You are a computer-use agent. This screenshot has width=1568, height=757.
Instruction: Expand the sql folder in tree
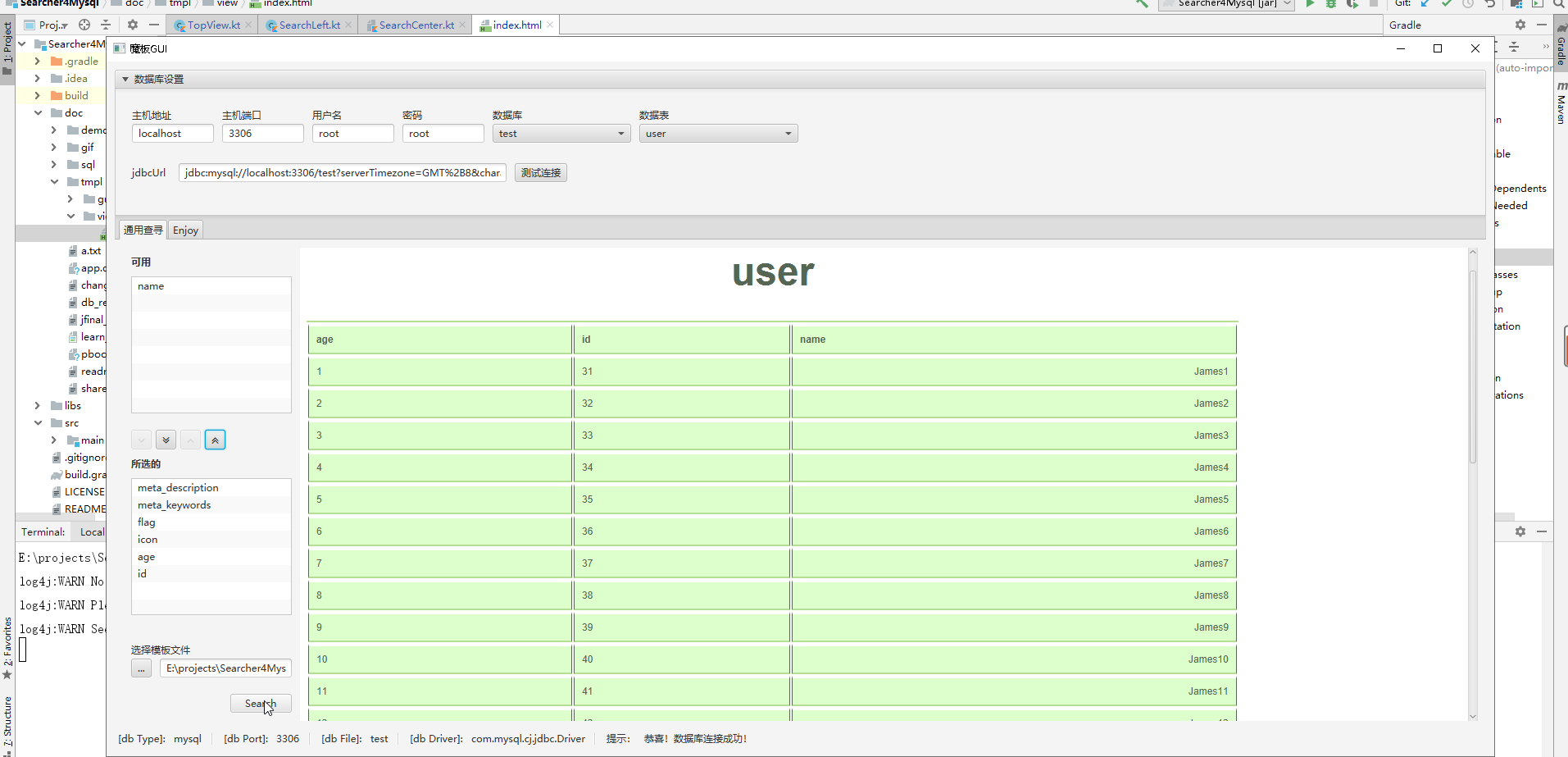pos(53,165)
